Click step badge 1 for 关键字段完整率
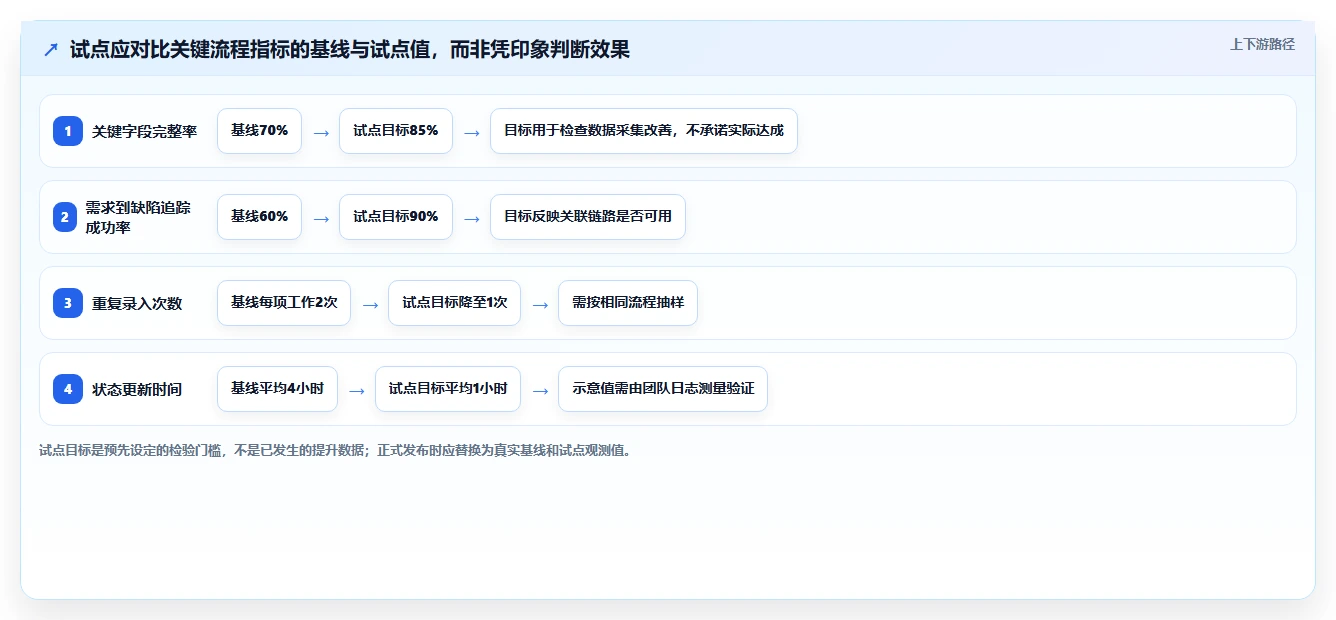Viewport: 1336px width, 620px height. point(68,131)
